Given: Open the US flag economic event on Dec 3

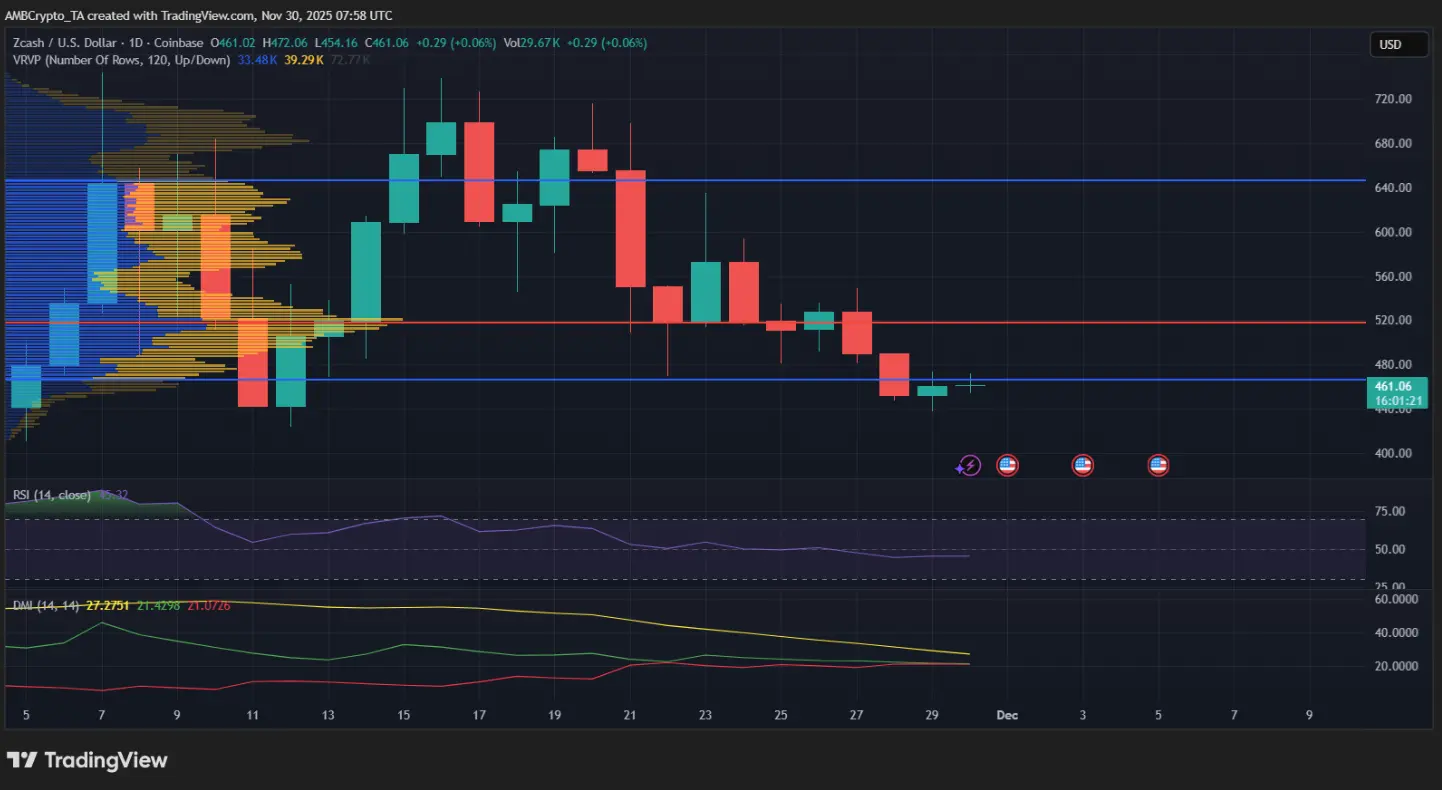Looking at the screenshot, I should 1082,465.
